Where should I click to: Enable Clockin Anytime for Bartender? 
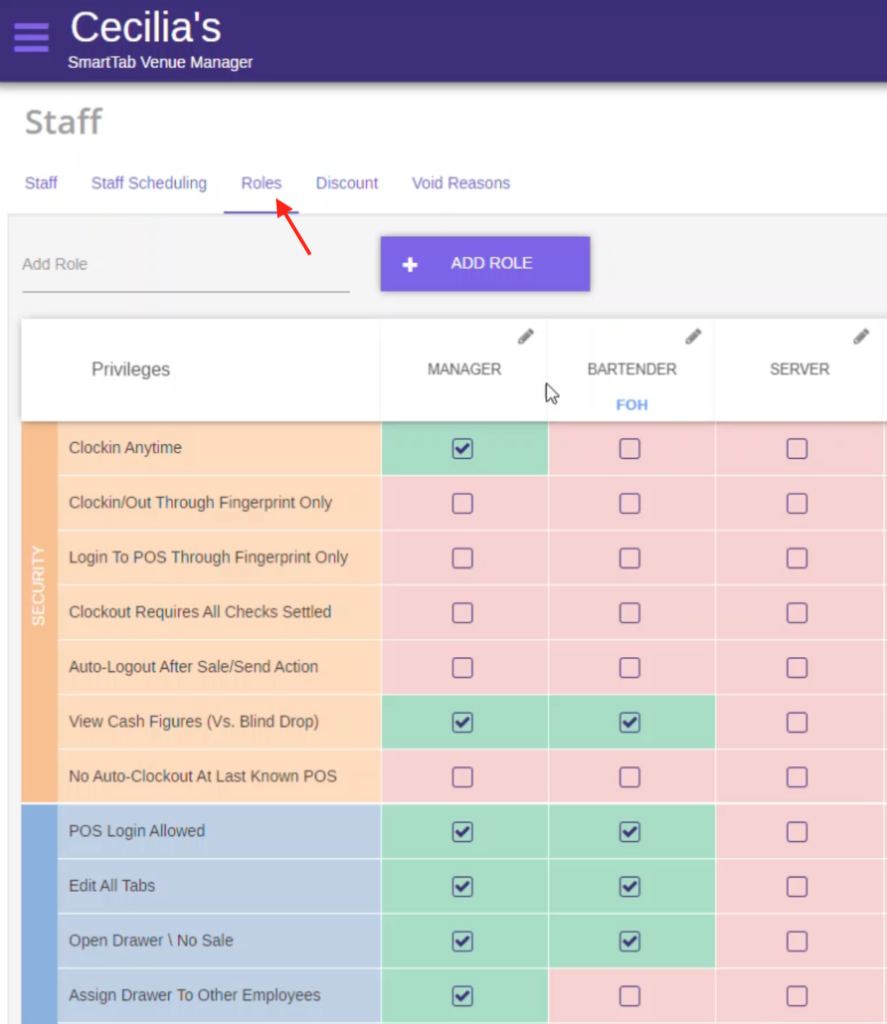point(629,449)
